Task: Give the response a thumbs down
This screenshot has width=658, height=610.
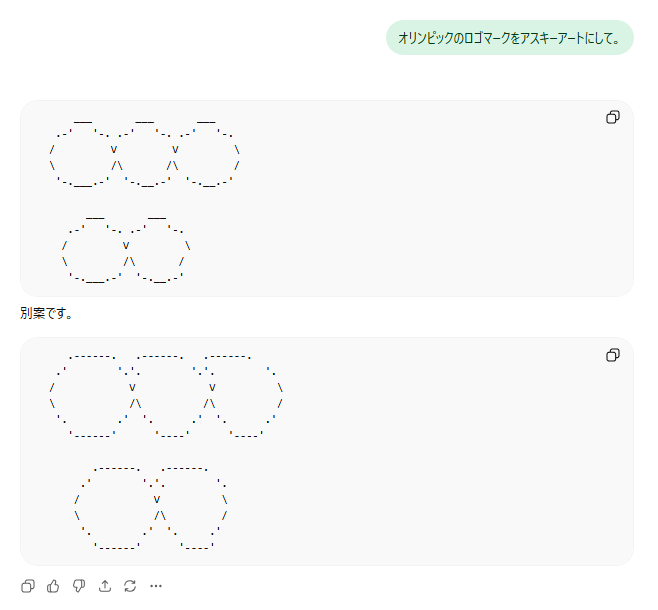Action: coord(79,586)
